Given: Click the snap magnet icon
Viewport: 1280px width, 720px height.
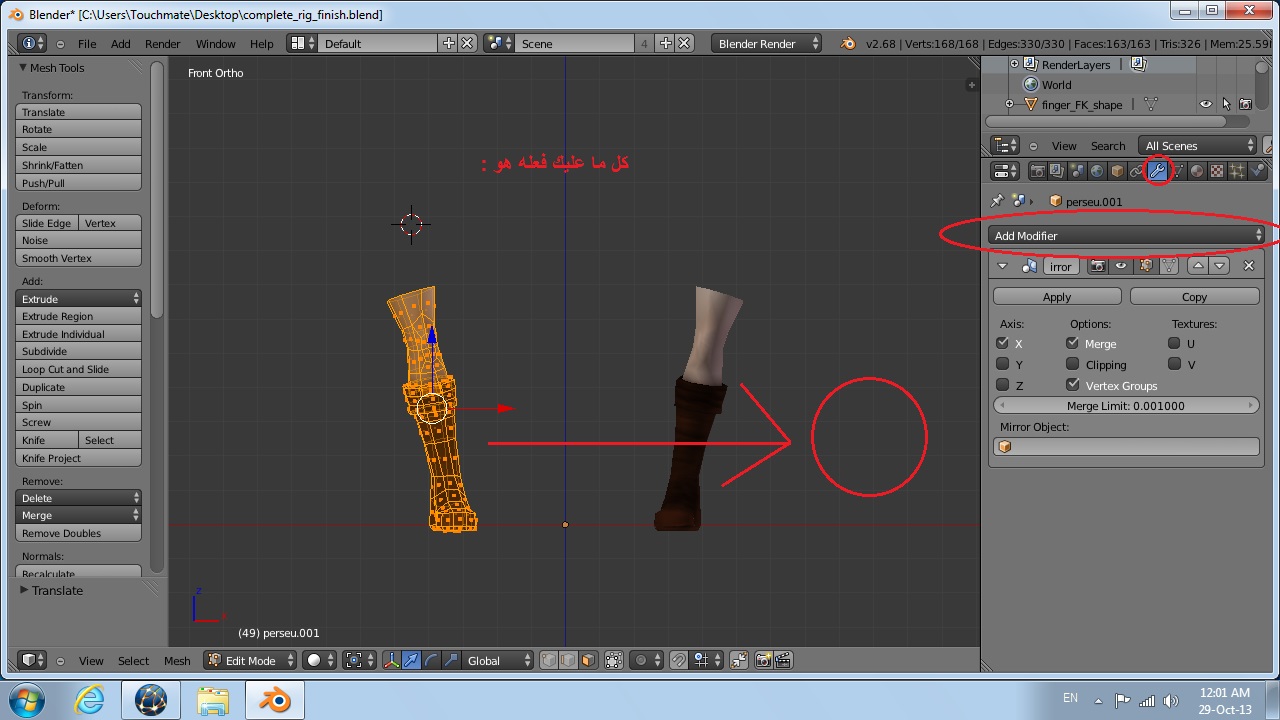Looking at the screenshot, I should 679,661.
